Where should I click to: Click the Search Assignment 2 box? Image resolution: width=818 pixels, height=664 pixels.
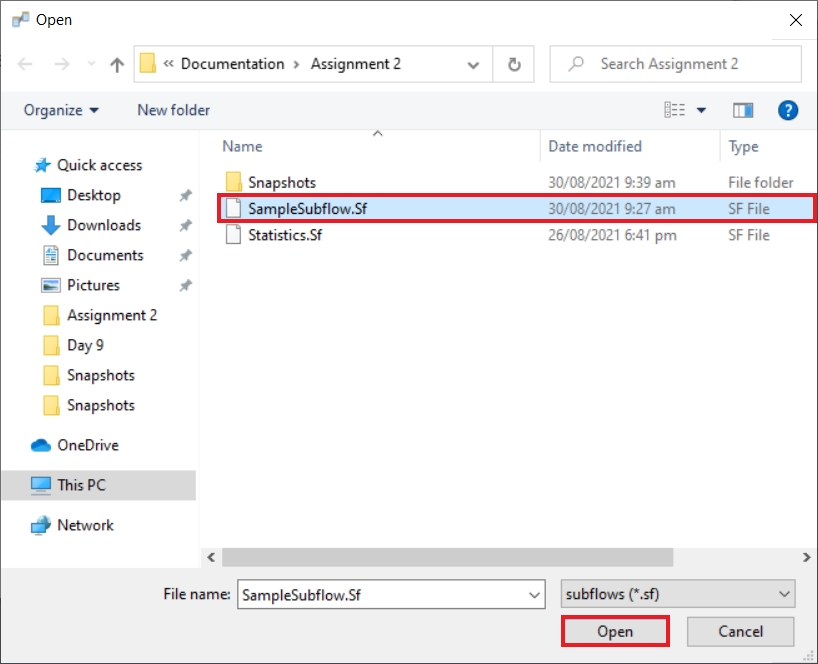(x=675, y=64)
